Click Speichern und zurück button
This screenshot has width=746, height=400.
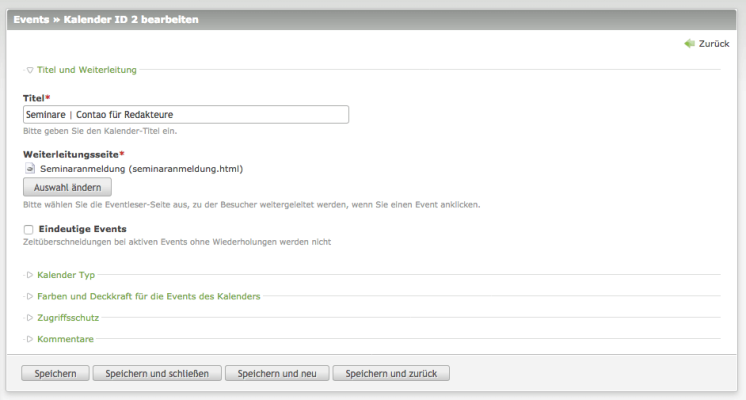pos(392,374)
